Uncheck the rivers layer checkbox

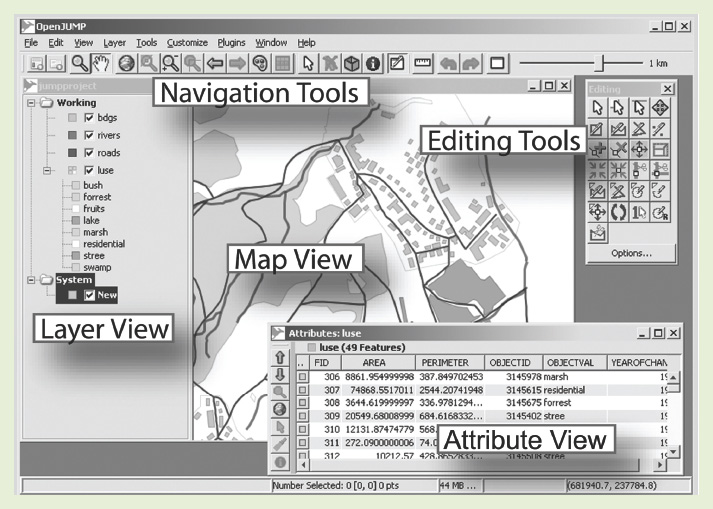[90, 136]
